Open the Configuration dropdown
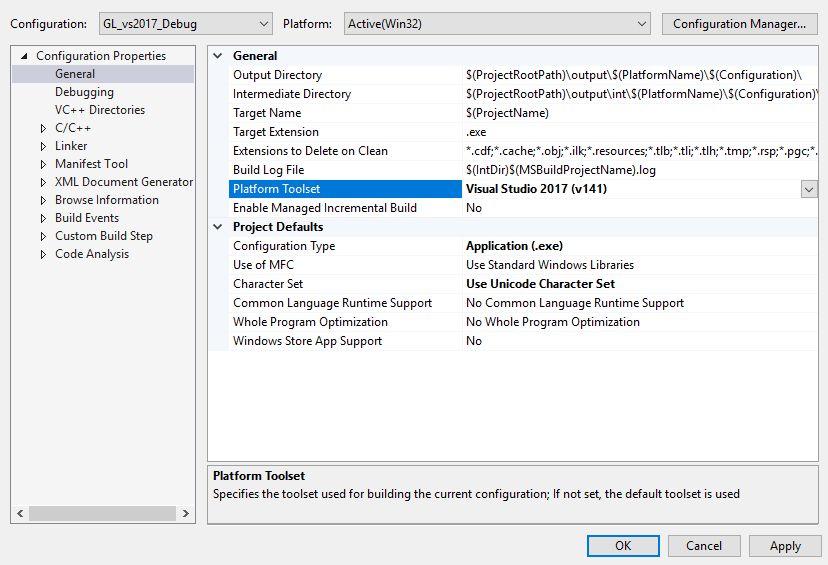This screenshot has height=565, width=828. tap(263, 24)
